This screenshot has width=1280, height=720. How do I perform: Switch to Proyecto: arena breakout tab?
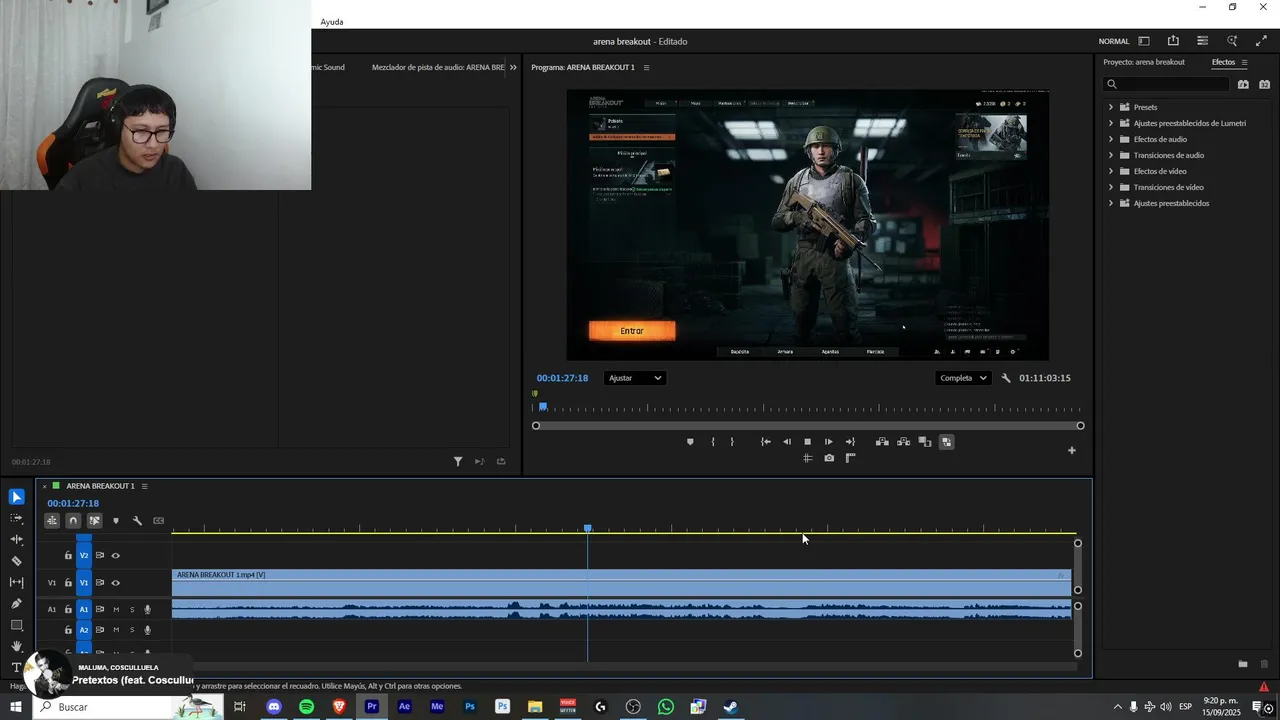point(1144,62)
